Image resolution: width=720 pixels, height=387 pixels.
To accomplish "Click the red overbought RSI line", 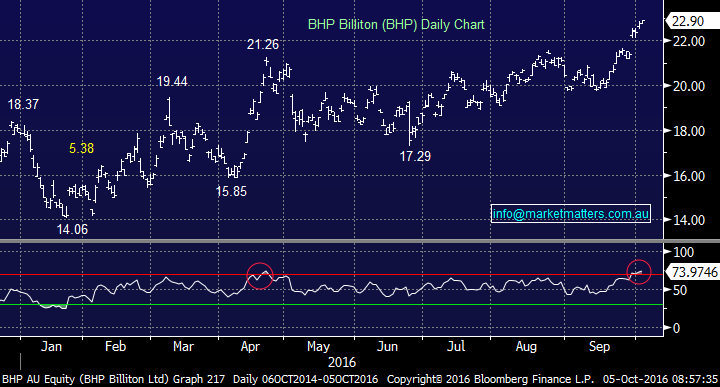I will [x=332, y=275].
